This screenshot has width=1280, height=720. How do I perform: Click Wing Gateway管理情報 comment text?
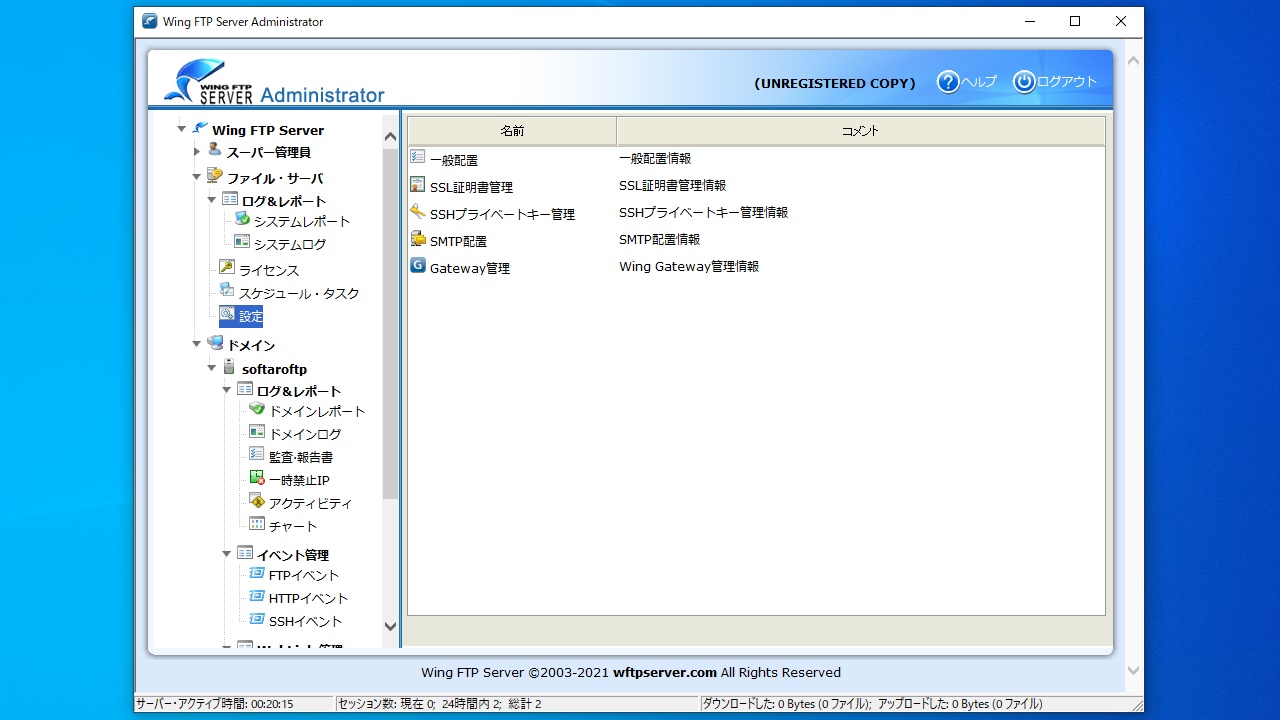pyautogui.click(x=689, y=266)
